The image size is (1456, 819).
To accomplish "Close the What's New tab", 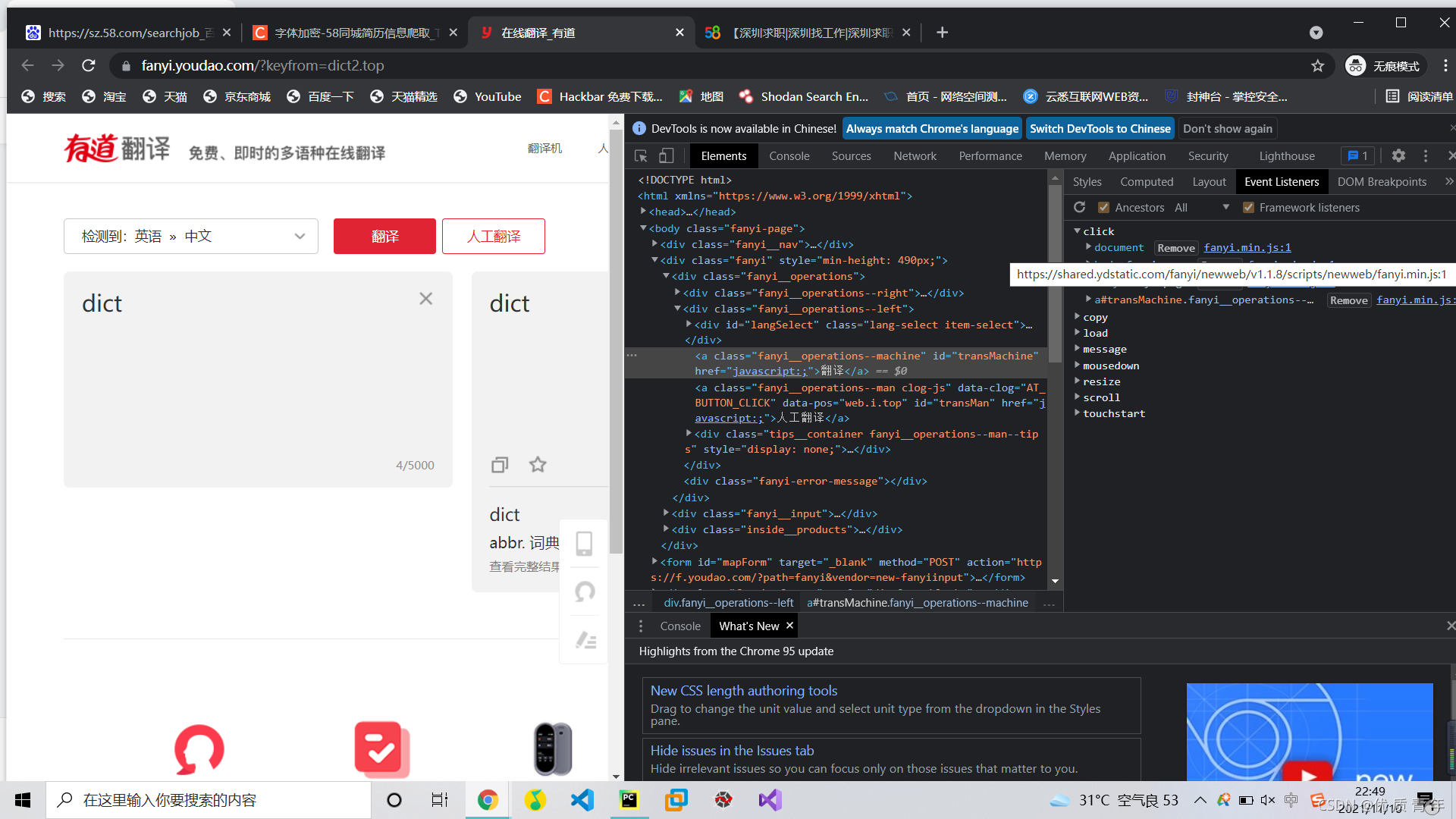I will pos(789,626).
